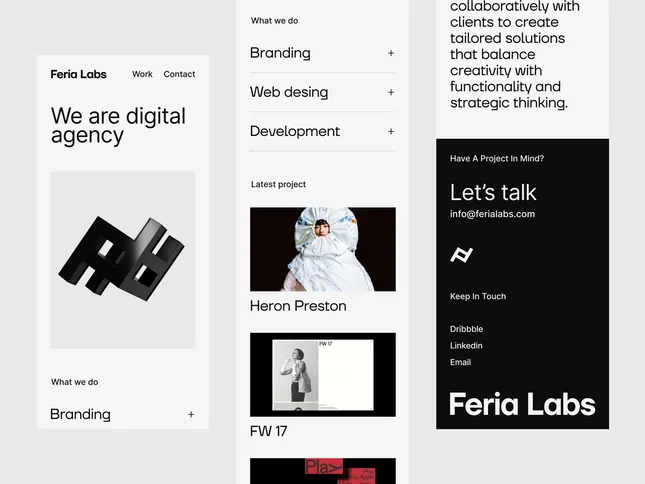
Task: Click the Let's talk heading
Action: click(493, 192)
